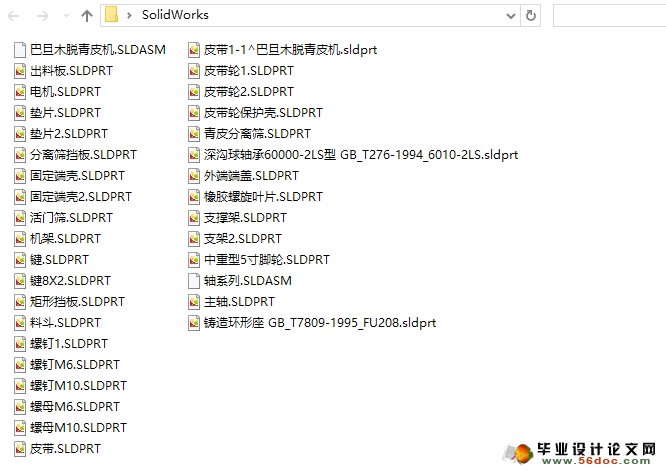Select the 螺母M10.SLDPRT part icon
This screenshot has width=666, height=471.
tap(20, 428)
